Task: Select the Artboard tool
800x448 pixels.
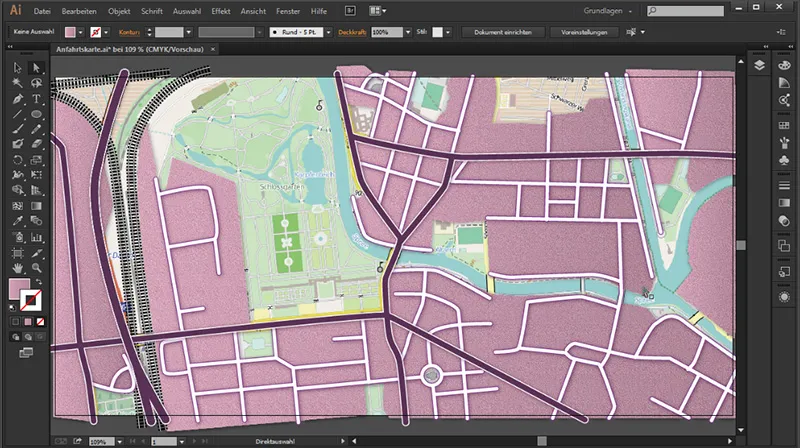Action: (17, 253)
